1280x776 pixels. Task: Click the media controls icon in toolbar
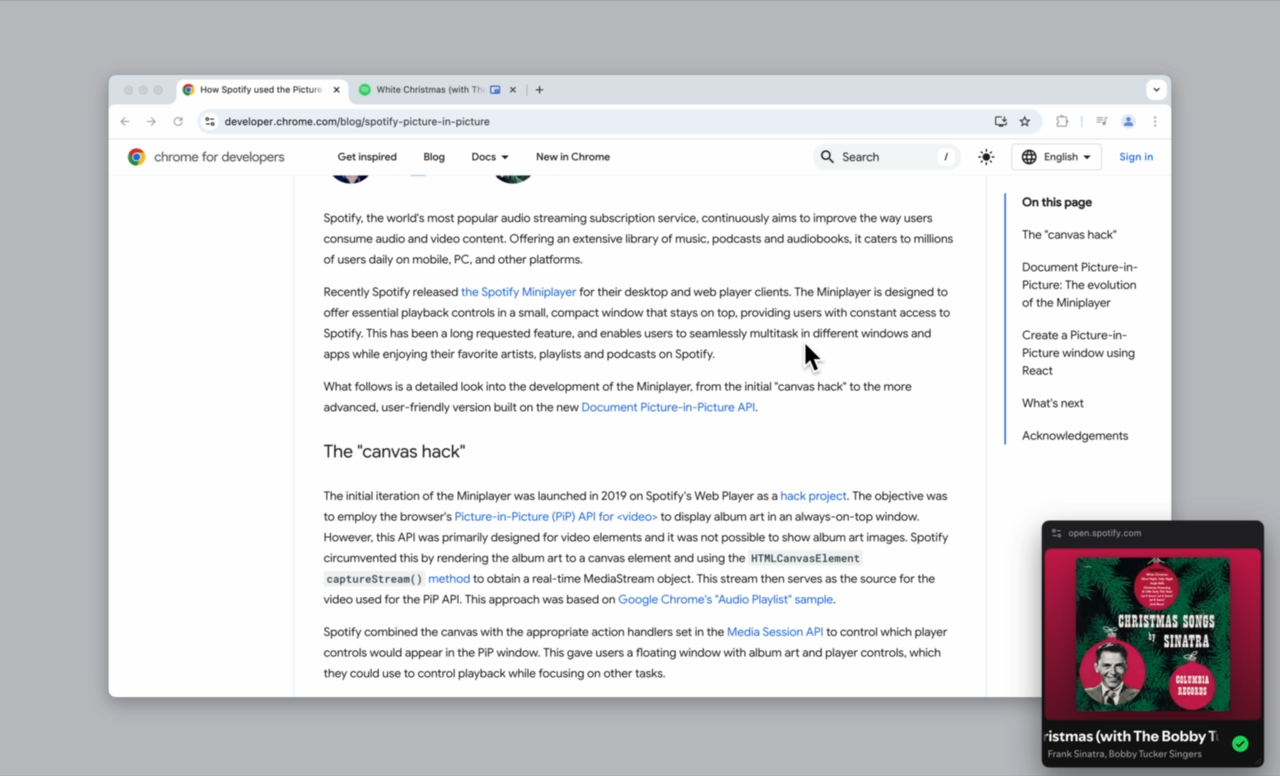click(1101, 121)
